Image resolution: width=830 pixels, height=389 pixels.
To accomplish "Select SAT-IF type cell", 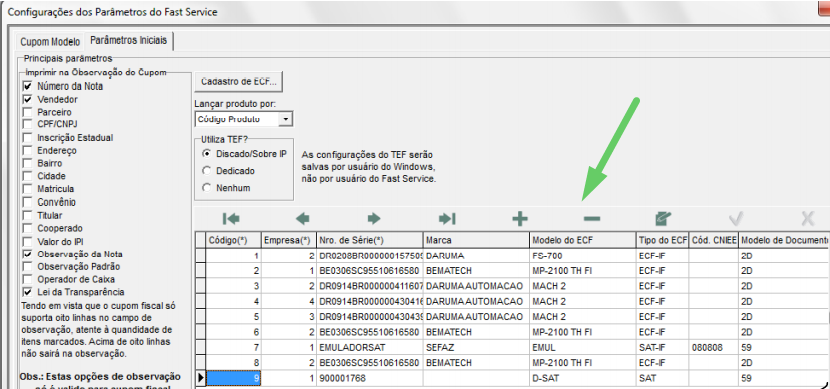I will coord(662,348).
